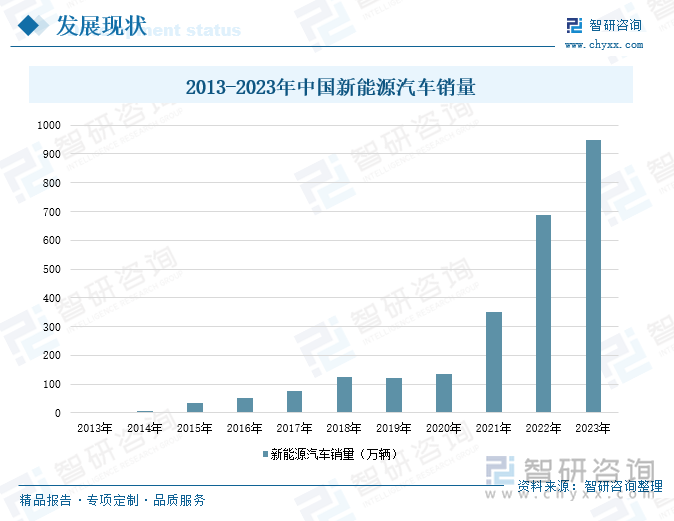Image resolution: width=674 pixels, height=521 pixels.
Task: Select the 2022年 bar in the chart
Action: click(544, 313)
